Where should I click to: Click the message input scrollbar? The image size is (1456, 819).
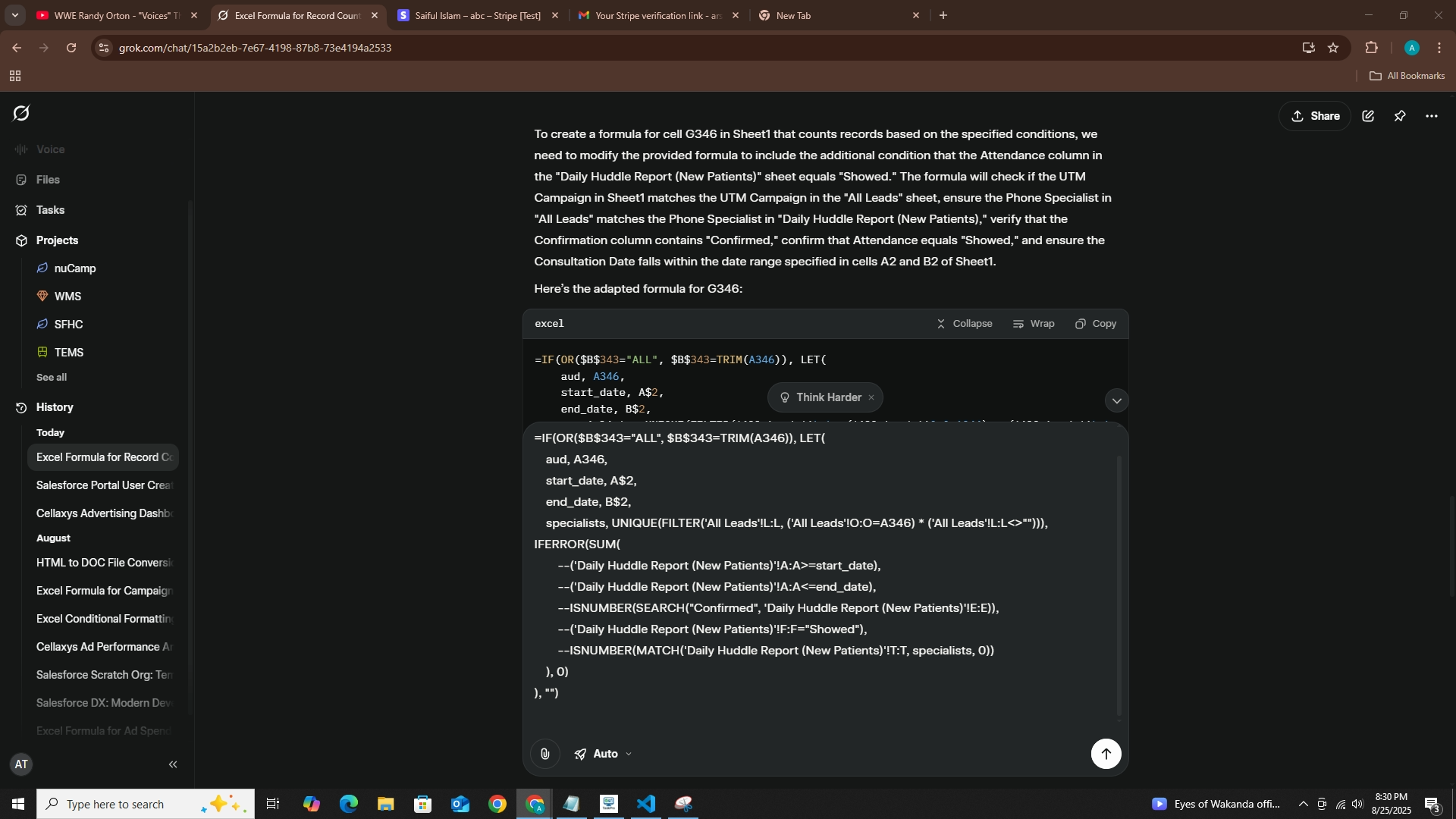(x=1119, y=584)
